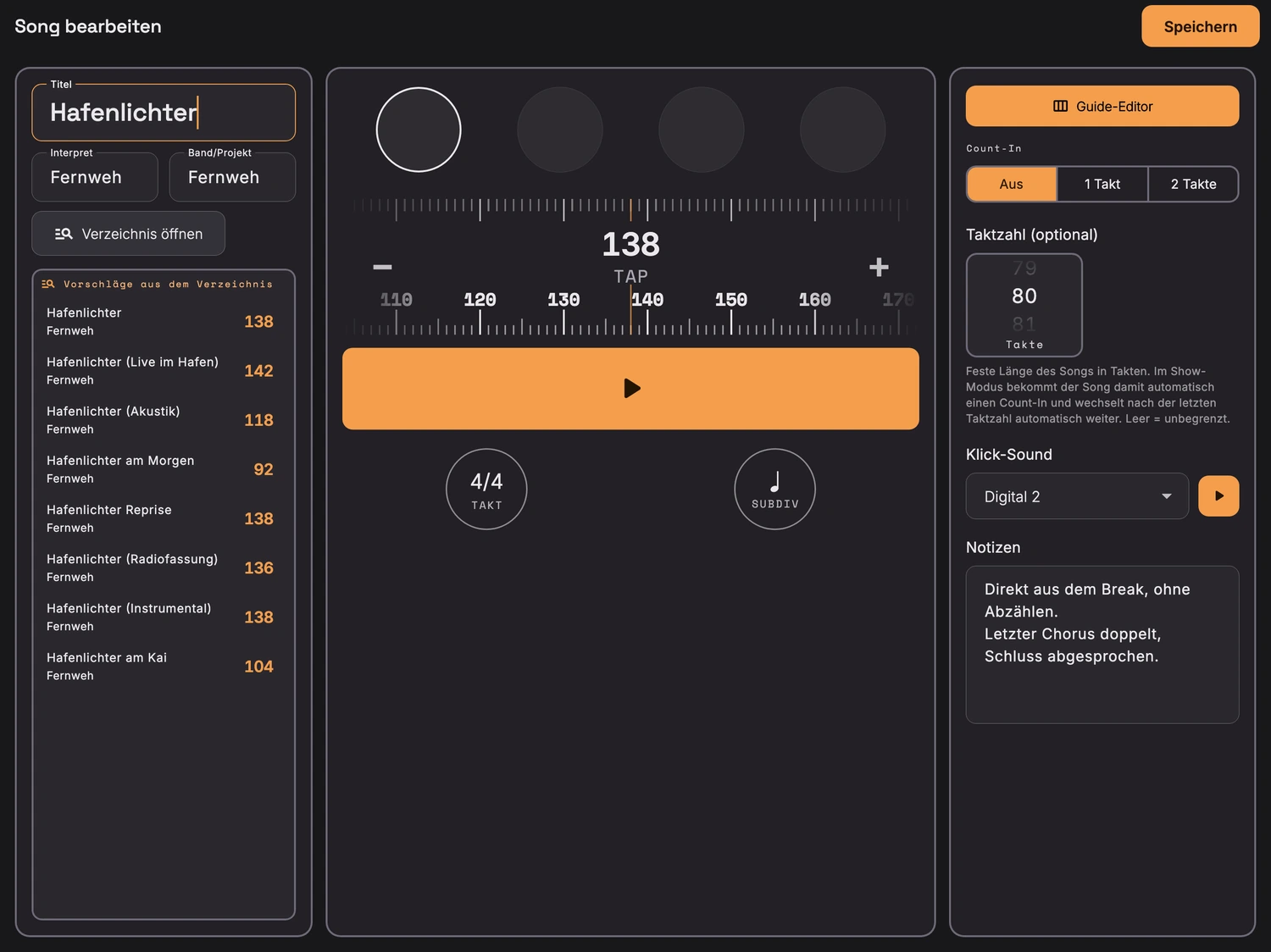This screenshot has height=952, width=1271.
Task: Toggle the second beat indicator circle
Action: coord(560,130)
